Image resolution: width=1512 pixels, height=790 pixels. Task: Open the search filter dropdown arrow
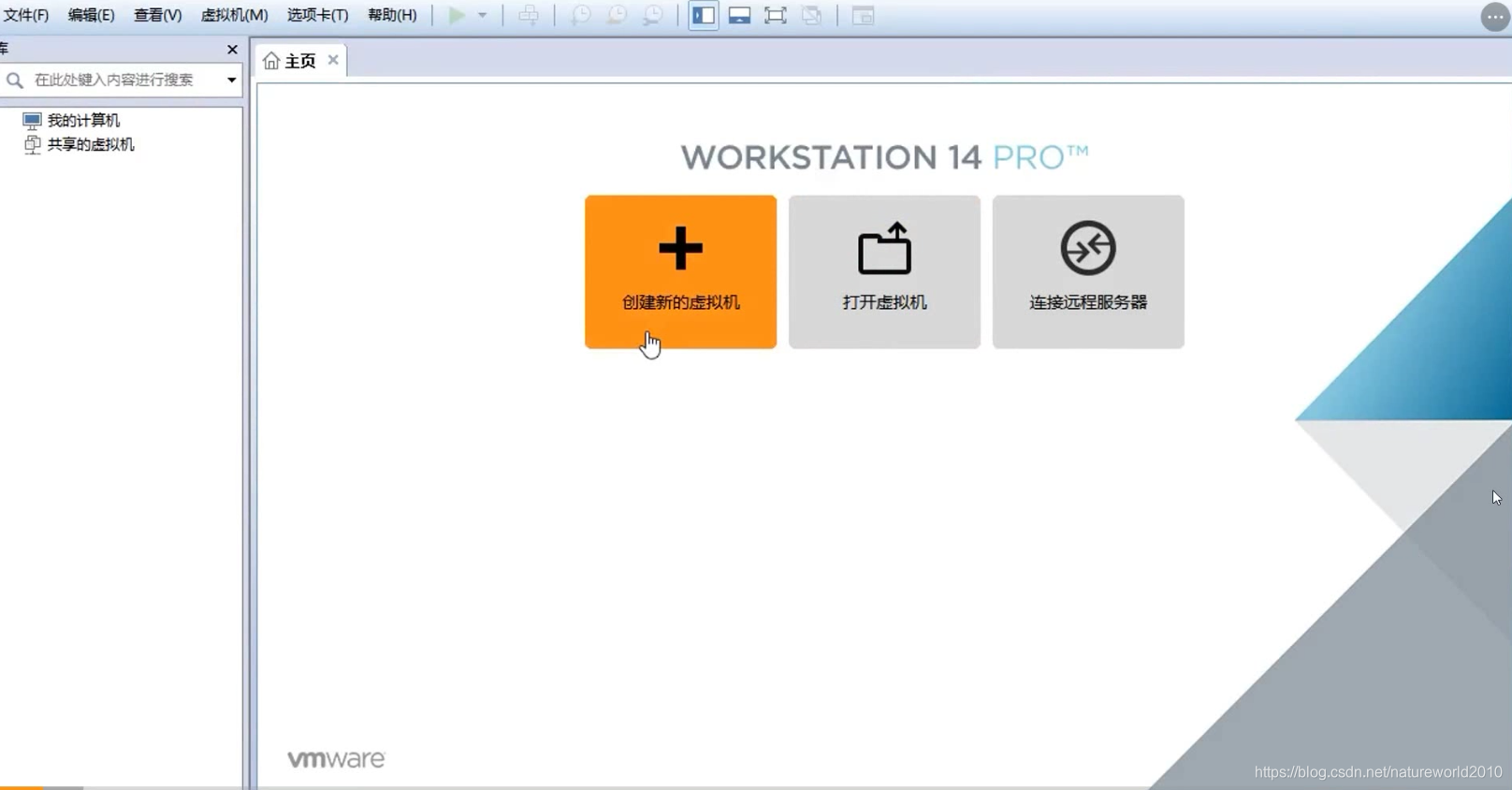pos(231,80)
